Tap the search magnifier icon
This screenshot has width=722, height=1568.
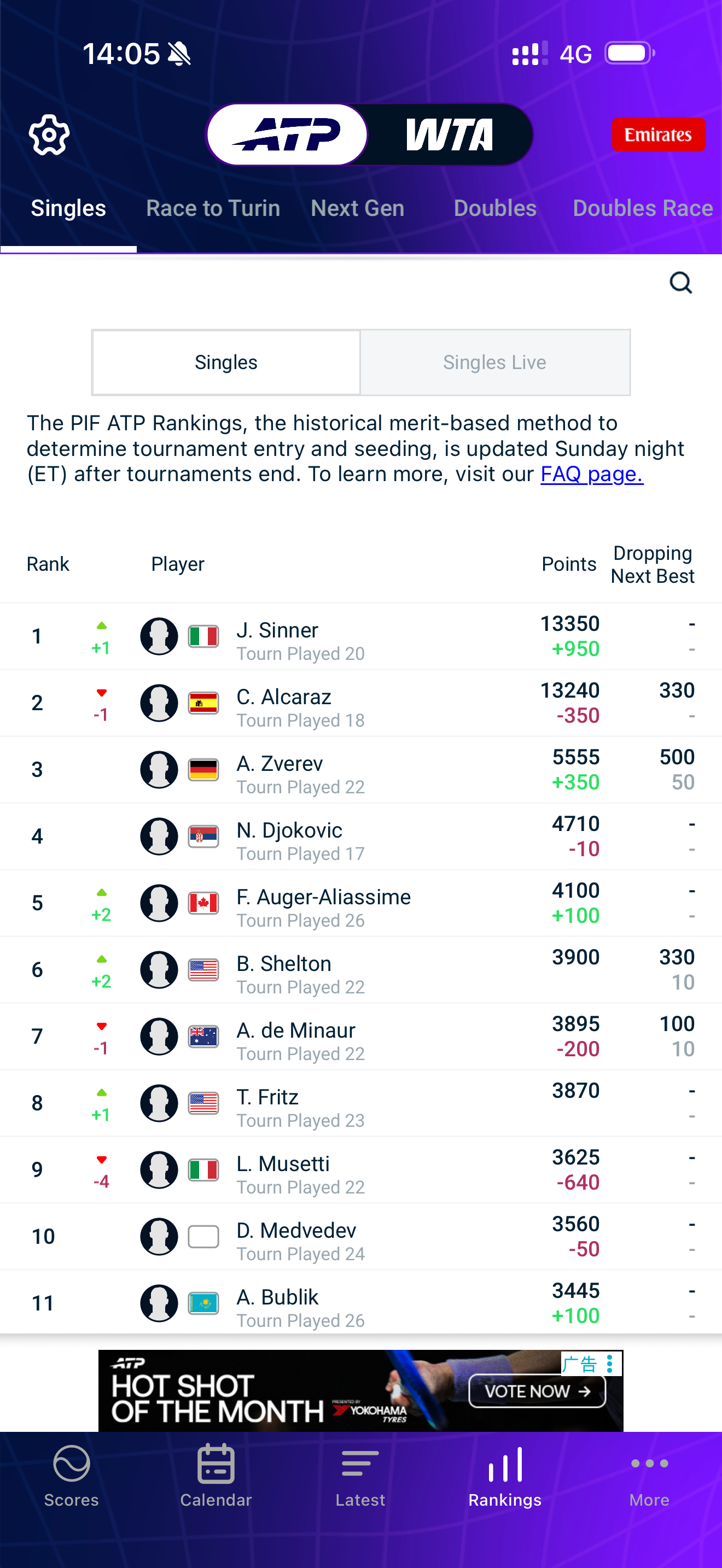pyautogui.click(x=680, y=283)
